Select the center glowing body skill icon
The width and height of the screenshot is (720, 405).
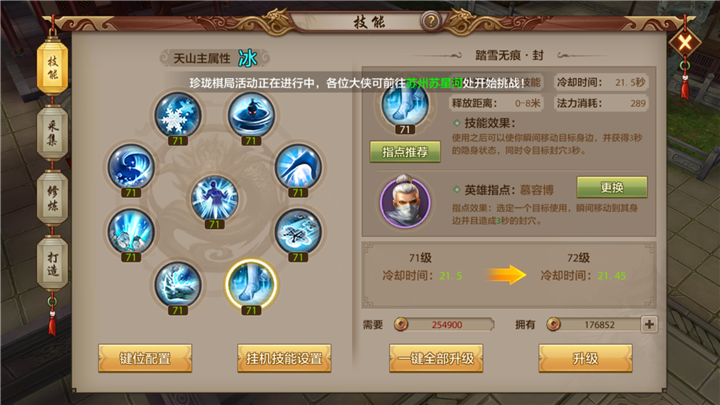click(x=214, y=198)
